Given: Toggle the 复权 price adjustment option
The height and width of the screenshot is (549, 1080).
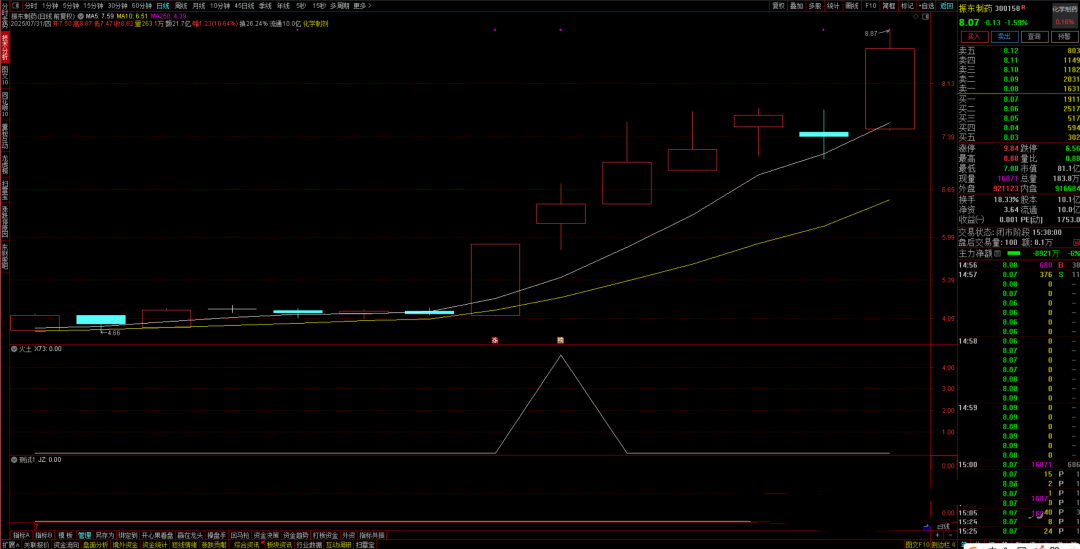Looking at the screenshot, I should [778, 5].
